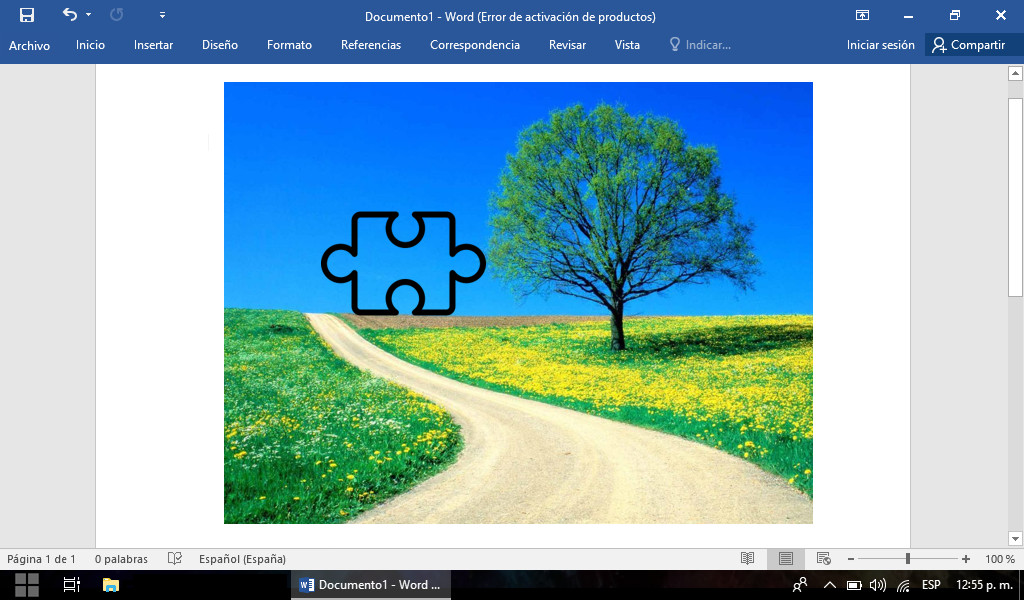Expand hidden icons arrow in system tray
The height and width of the screenshot is (600, 1024).
(x=829, y=585)
